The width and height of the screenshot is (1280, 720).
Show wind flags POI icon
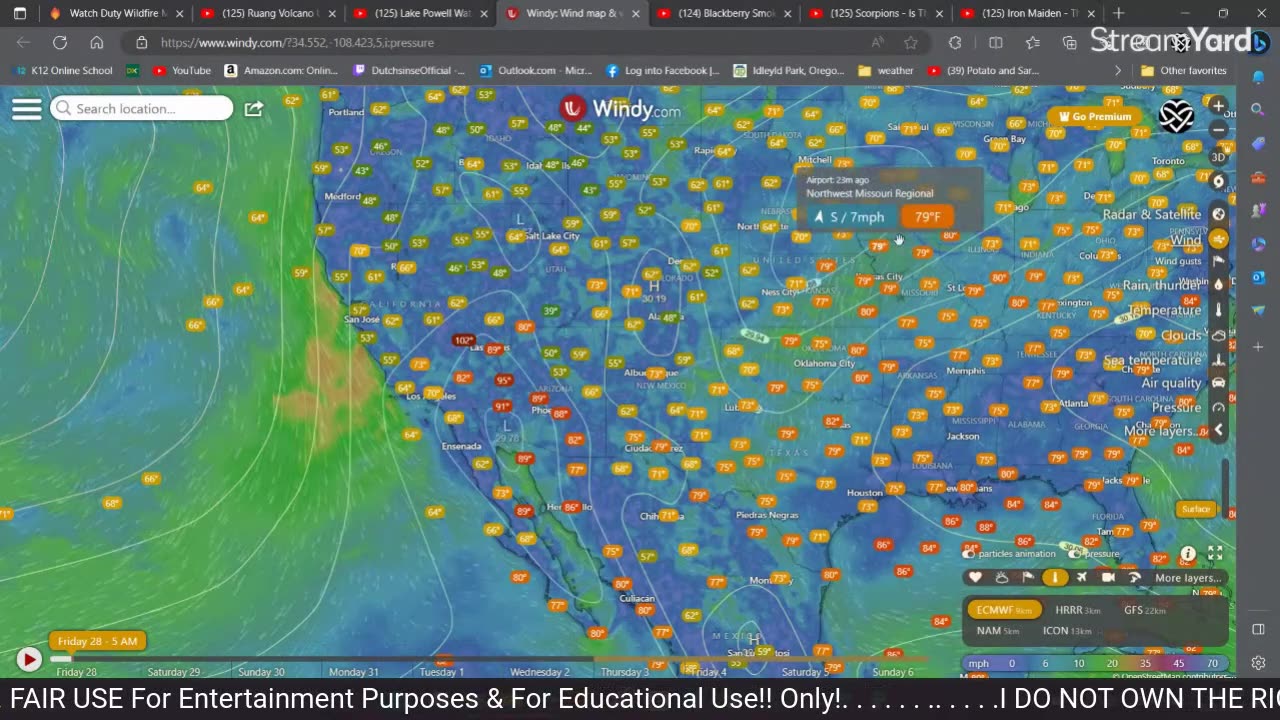1027,577
